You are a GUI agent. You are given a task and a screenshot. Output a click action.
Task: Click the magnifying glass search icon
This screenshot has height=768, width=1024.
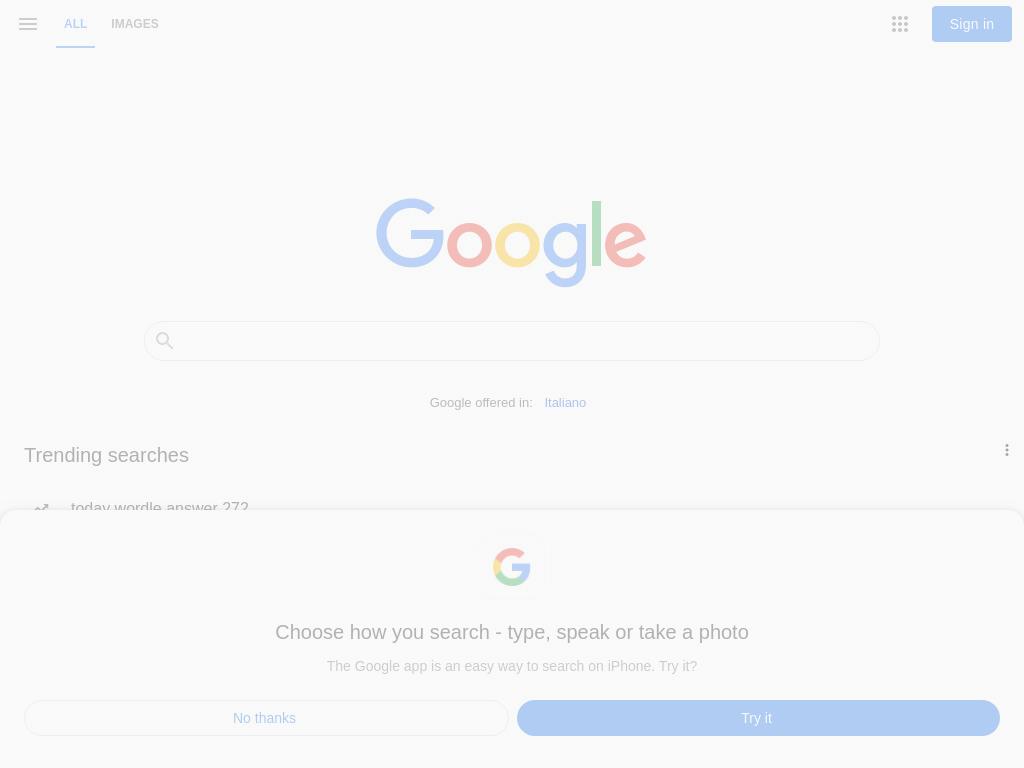(164, 340)
